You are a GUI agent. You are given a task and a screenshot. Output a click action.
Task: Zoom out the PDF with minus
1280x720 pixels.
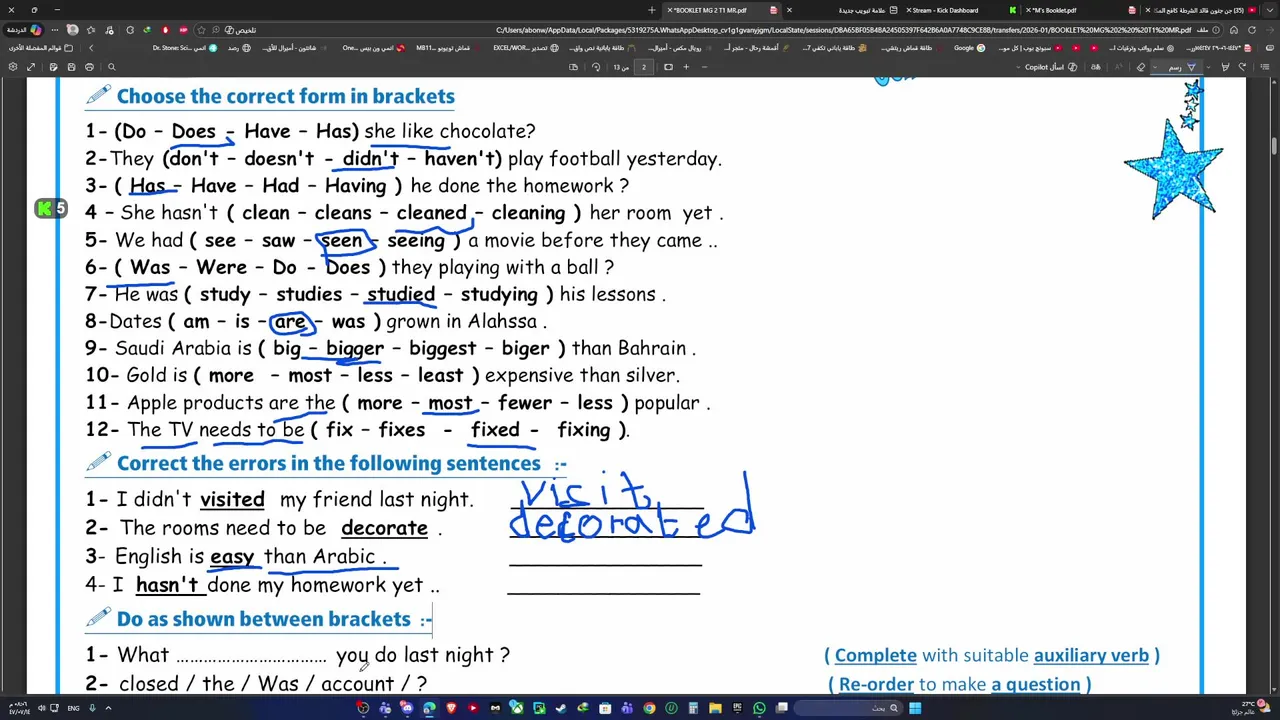tap(704, 67)
